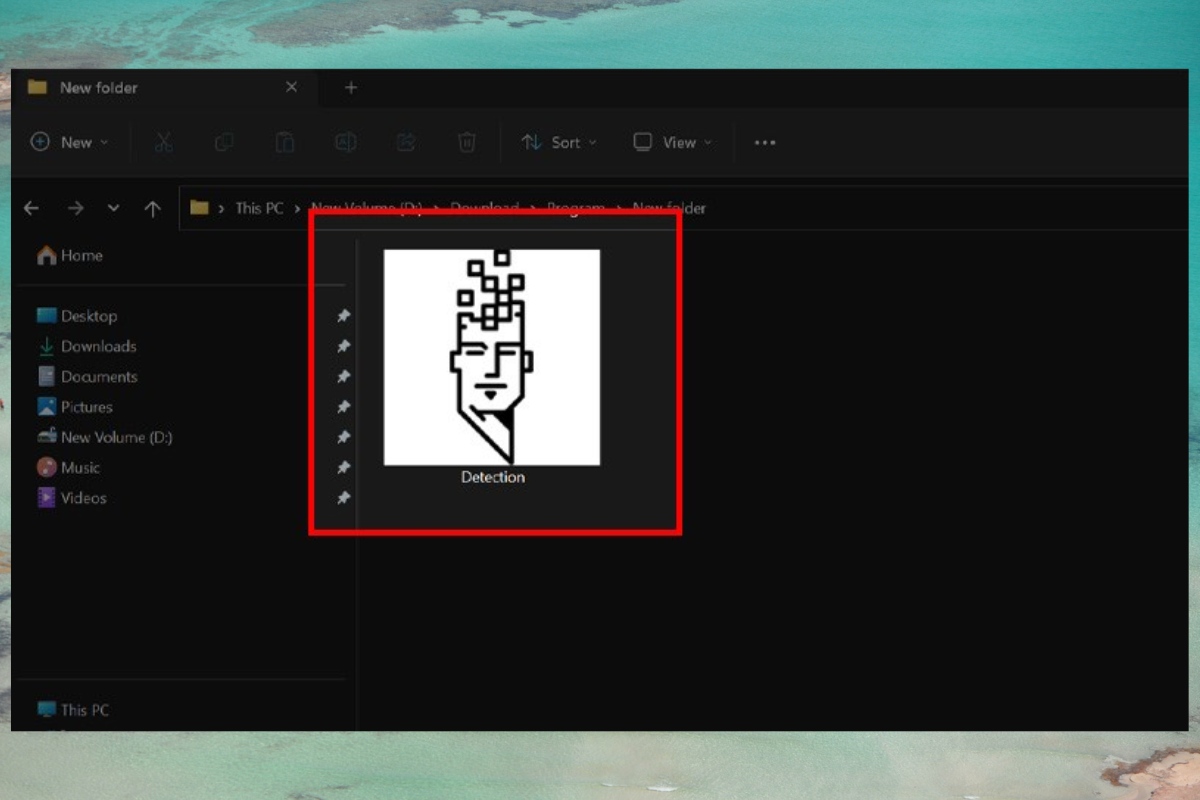1200x800 pixels.
Task: Click the forward navigation arrow
Action: (76, 208)
